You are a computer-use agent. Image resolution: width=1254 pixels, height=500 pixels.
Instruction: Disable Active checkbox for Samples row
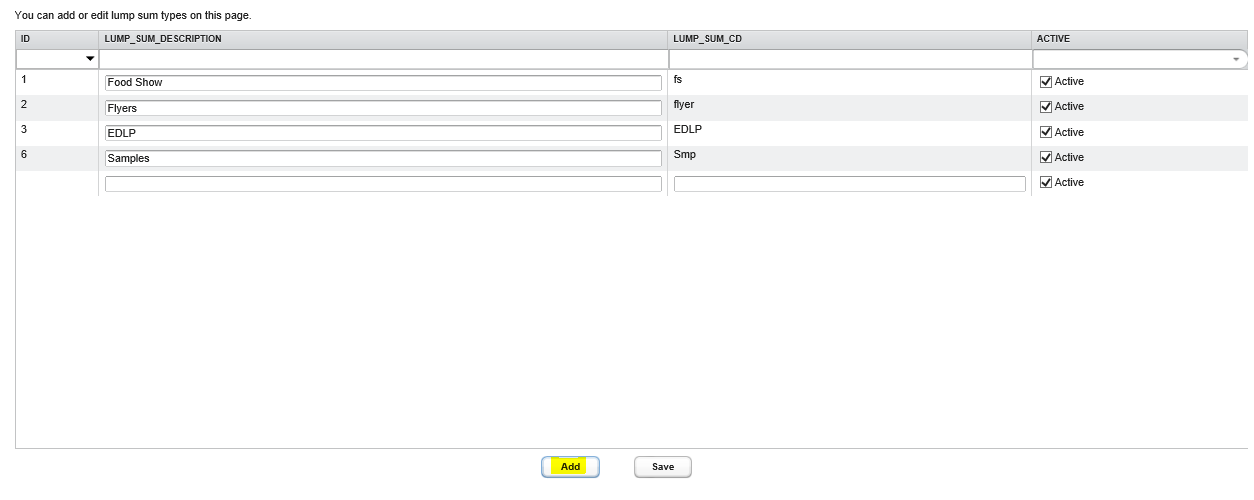(x=1046, y=158)
